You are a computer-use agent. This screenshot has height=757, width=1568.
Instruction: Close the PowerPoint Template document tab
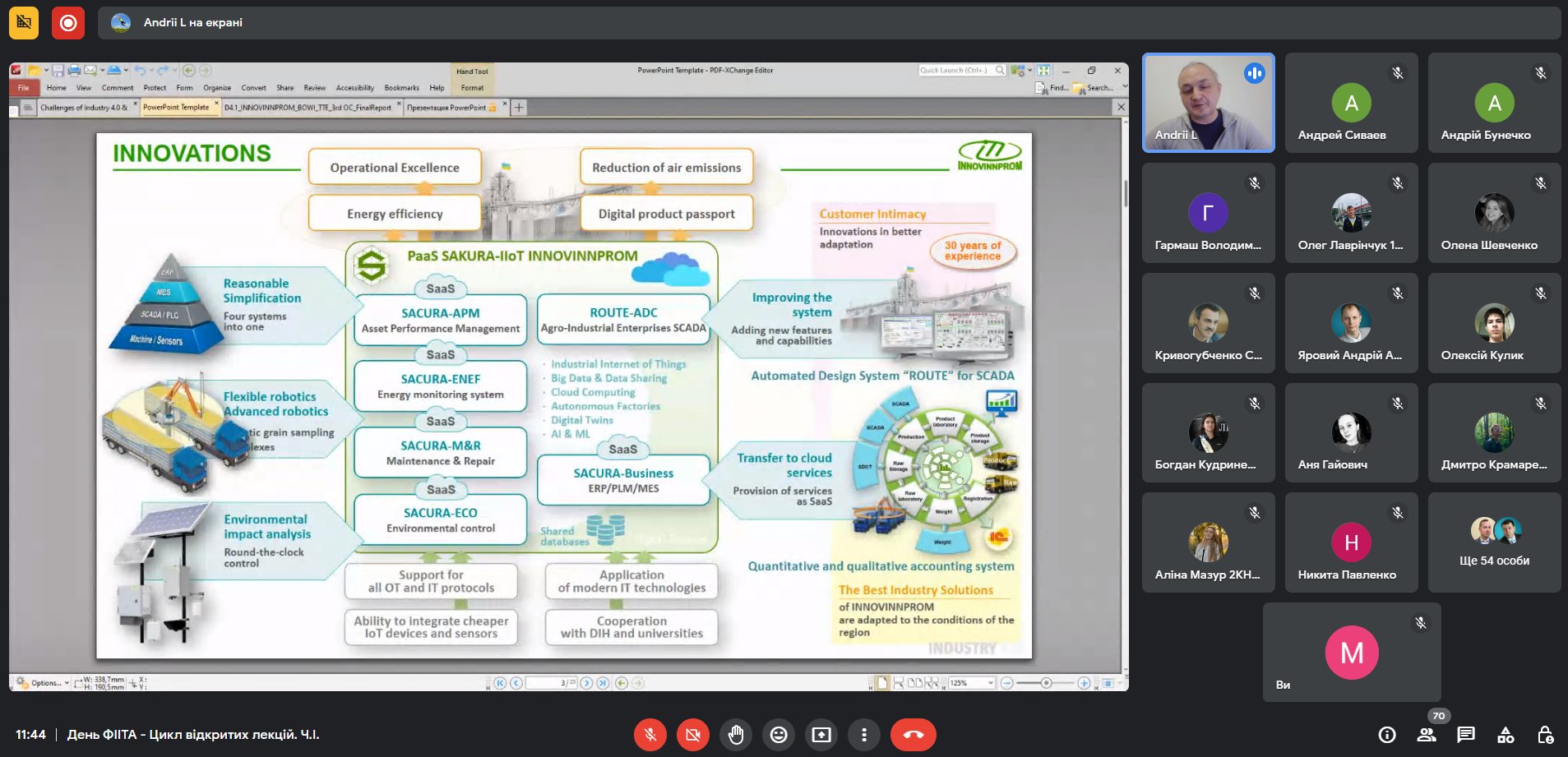tap(217, 104)
